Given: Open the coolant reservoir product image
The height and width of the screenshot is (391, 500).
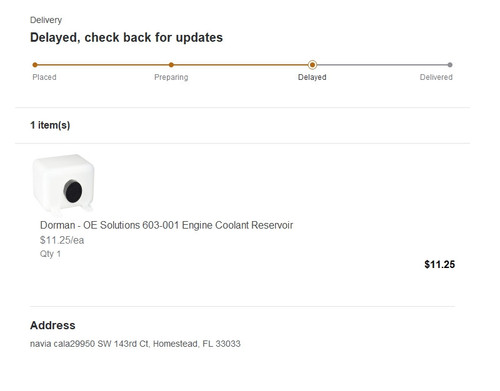Looking at the screenshot, I should tap(63, 183).
